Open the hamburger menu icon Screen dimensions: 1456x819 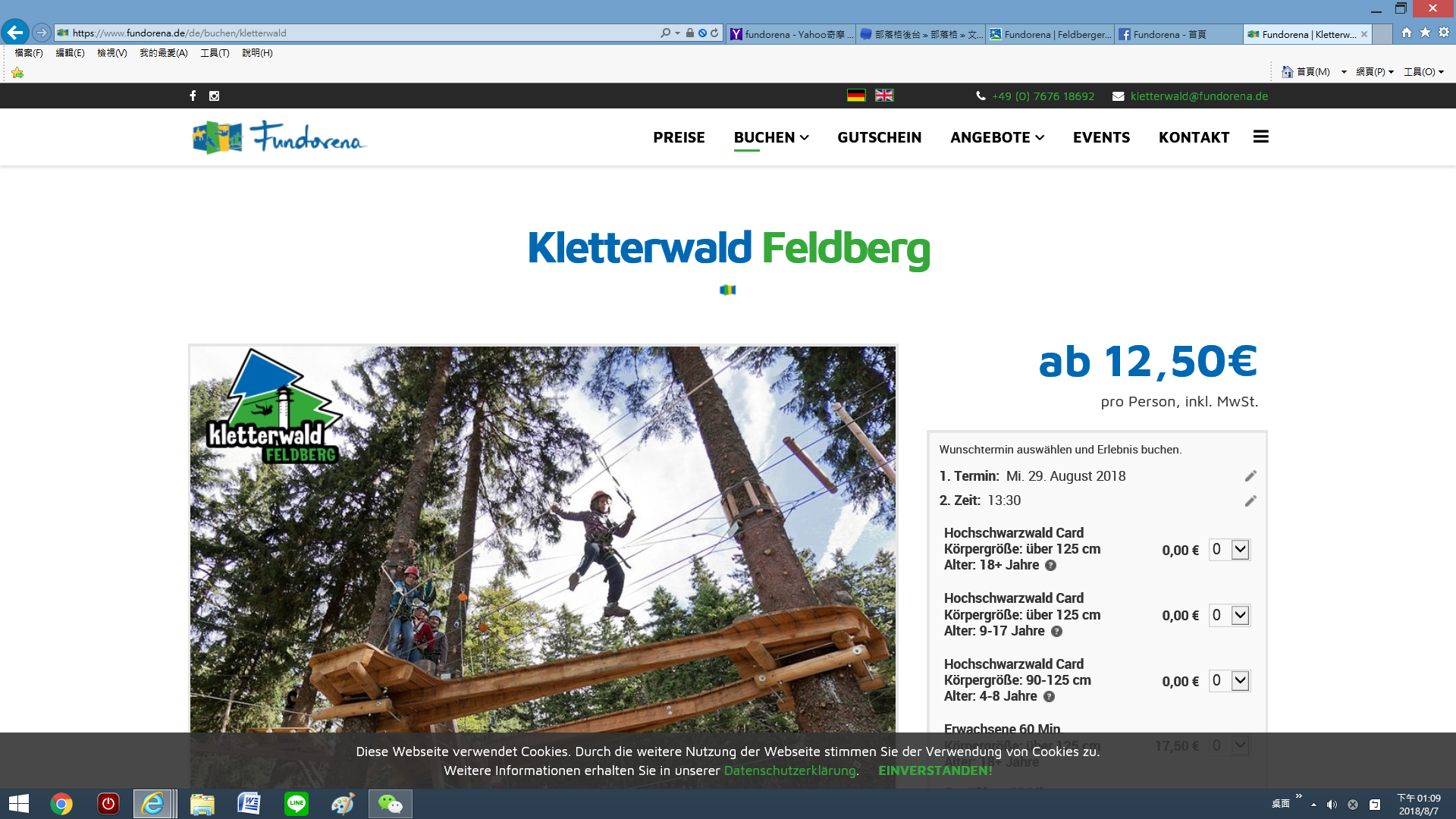[x=1260, y=136]
